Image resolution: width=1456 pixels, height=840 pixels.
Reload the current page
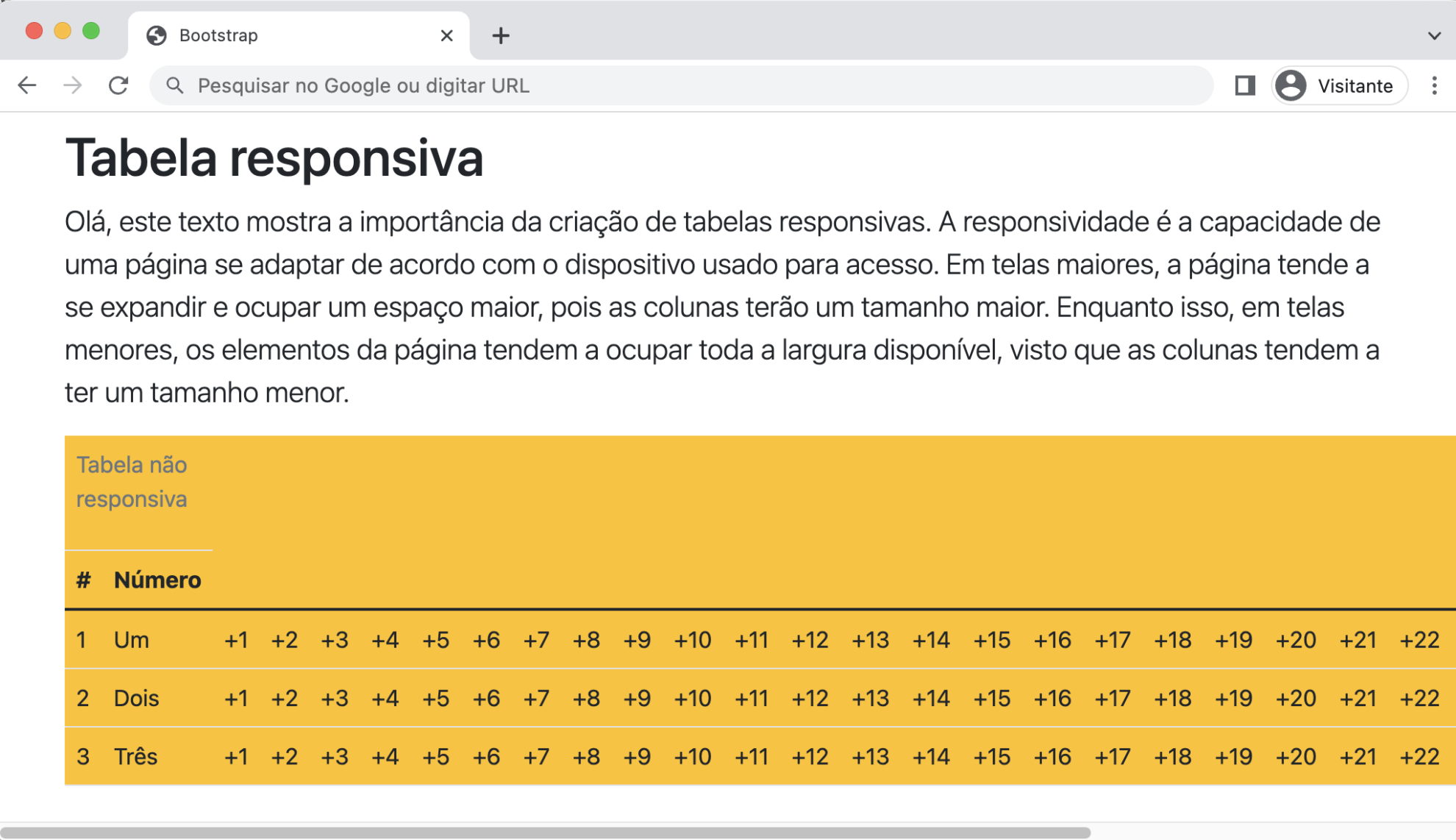click(x=118, y=85)
